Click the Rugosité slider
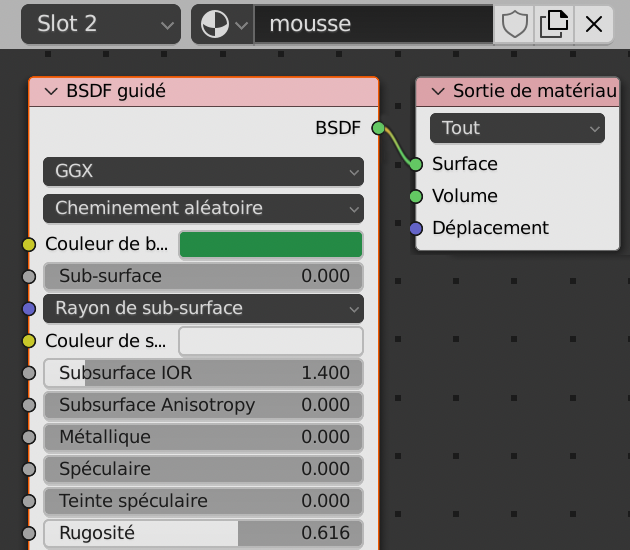The width and height of the screenshot is (630, 550). tap(203, 533)
